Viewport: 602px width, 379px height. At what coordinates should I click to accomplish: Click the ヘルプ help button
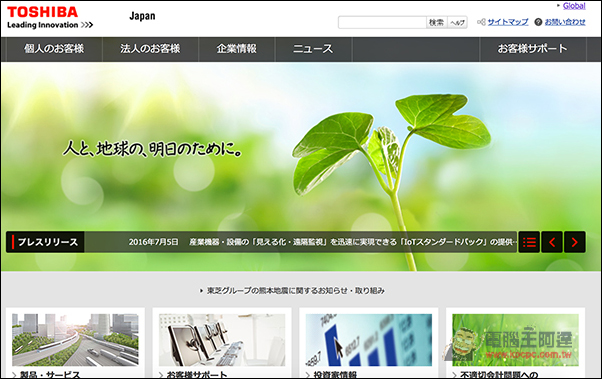pos(457,22)
